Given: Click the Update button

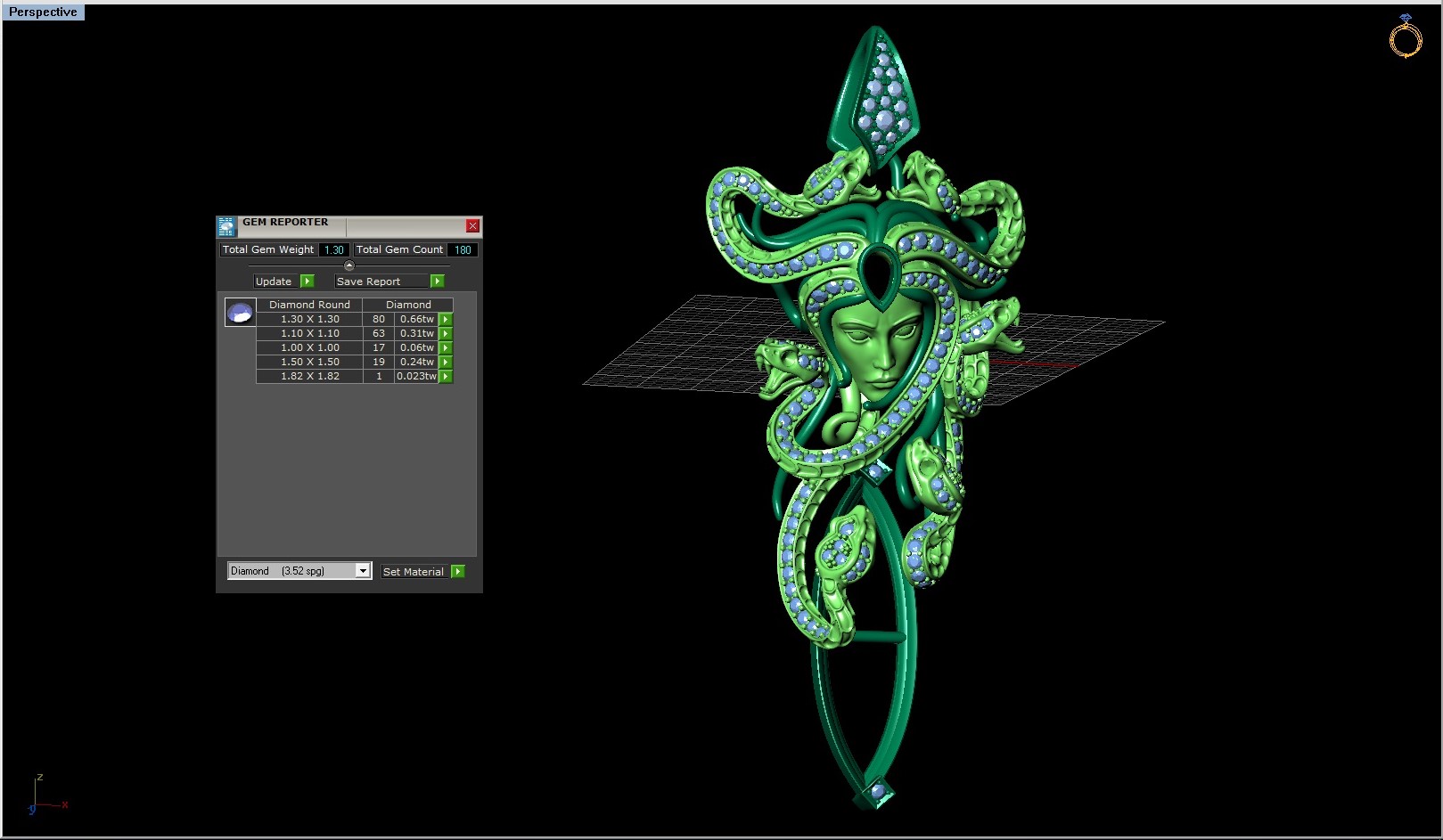Looking at the screenshot, I should (x=276, y=281).
